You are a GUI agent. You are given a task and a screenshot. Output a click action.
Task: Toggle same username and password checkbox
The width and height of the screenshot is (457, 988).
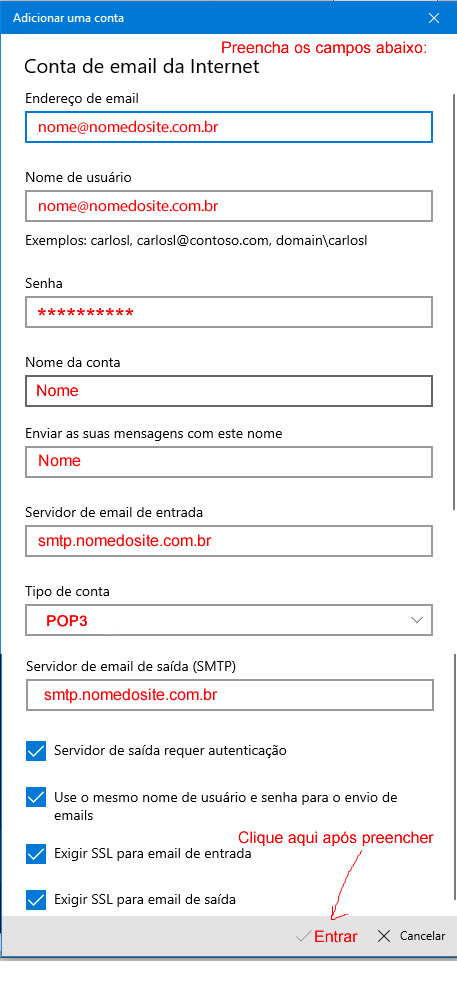tap(37, 798)
